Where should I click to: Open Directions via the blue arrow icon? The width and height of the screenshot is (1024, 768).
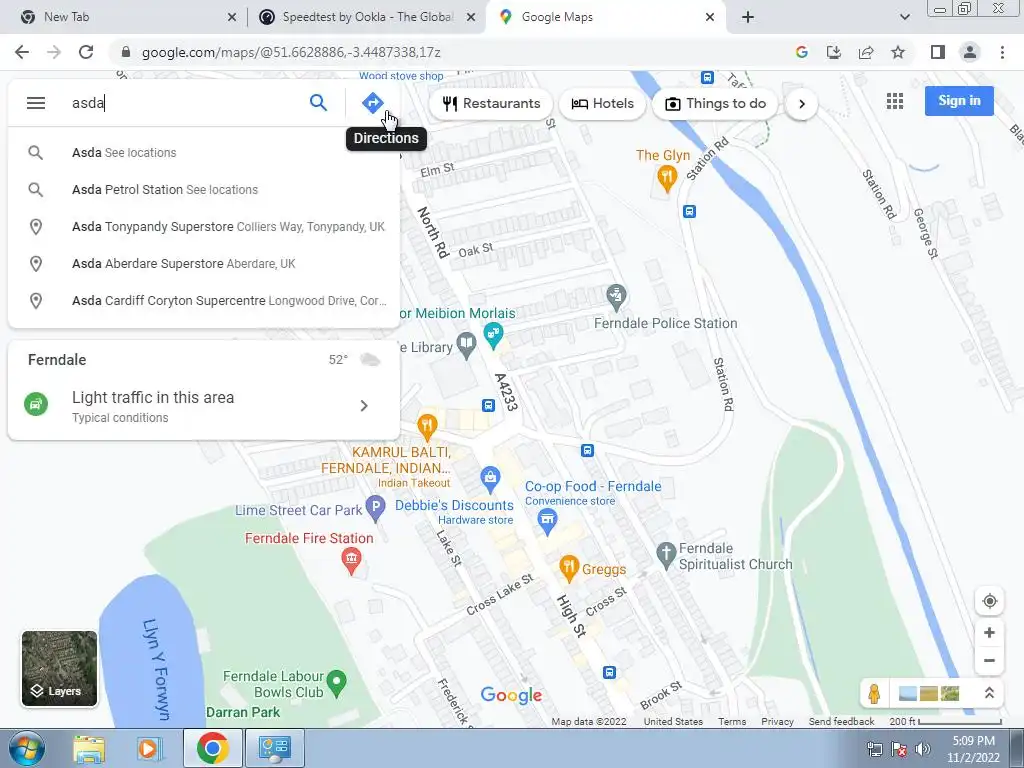372,103
